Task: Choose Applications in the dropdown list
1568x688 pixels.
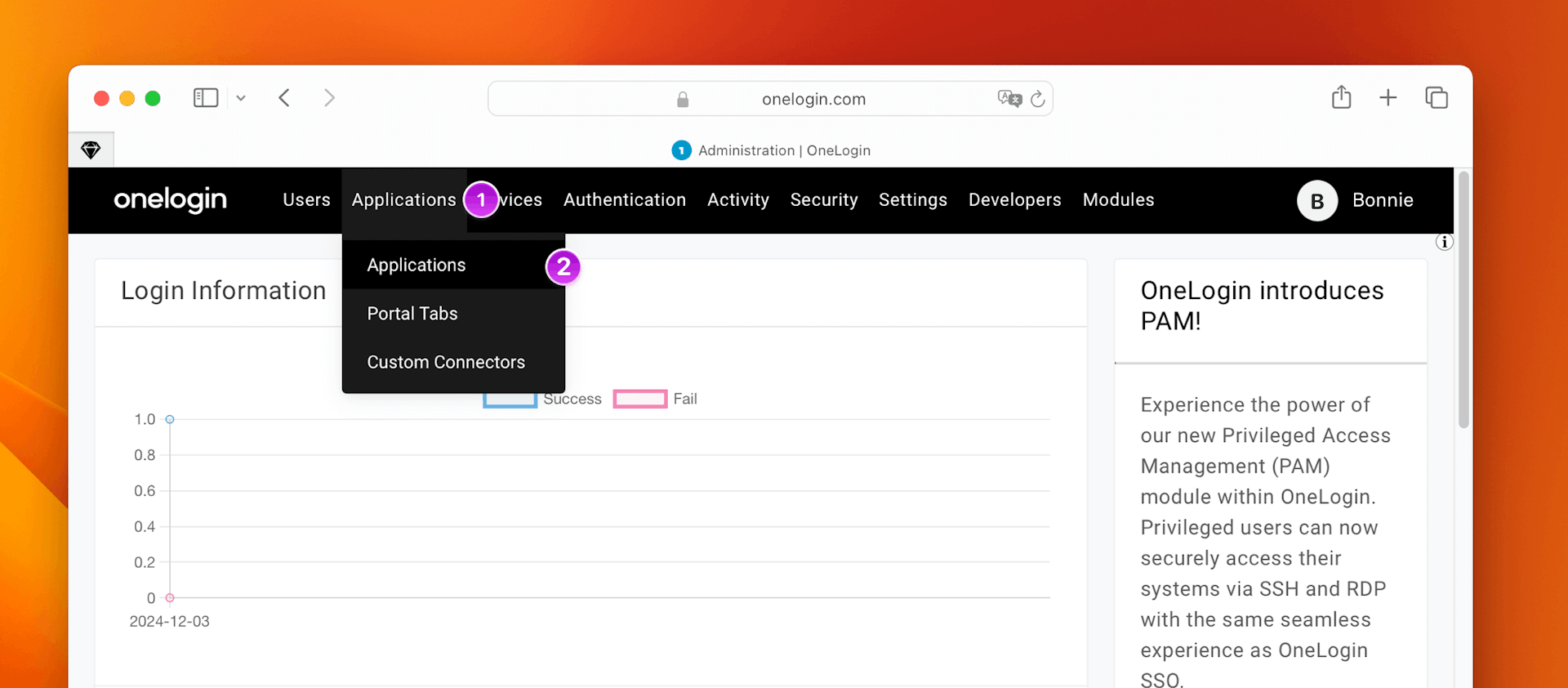Action: [453, 265]
